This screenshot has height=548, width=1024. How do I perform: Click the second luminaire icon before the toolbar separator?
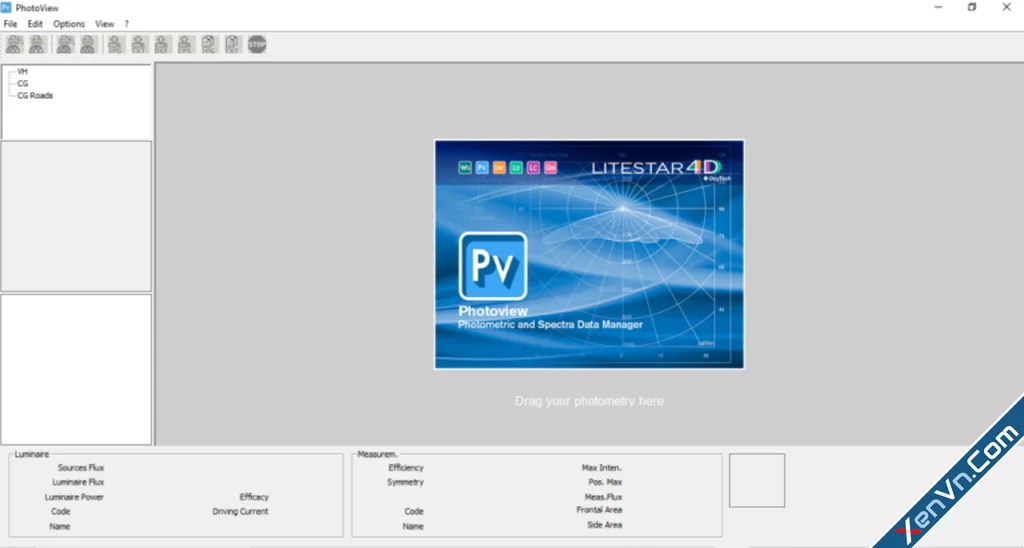coord(38,44)
